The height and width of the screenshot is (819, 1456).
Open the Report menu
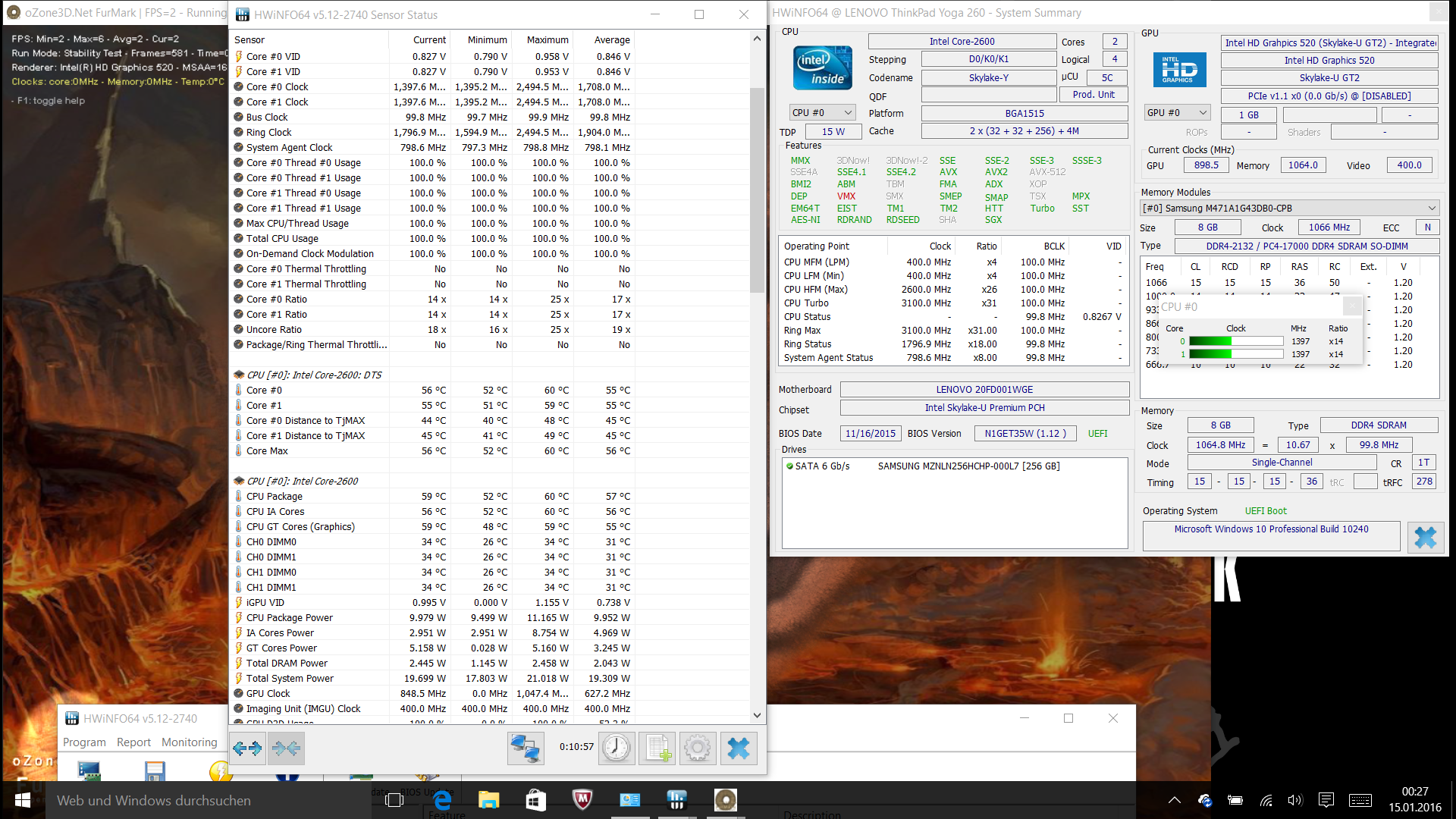[133, 742]
